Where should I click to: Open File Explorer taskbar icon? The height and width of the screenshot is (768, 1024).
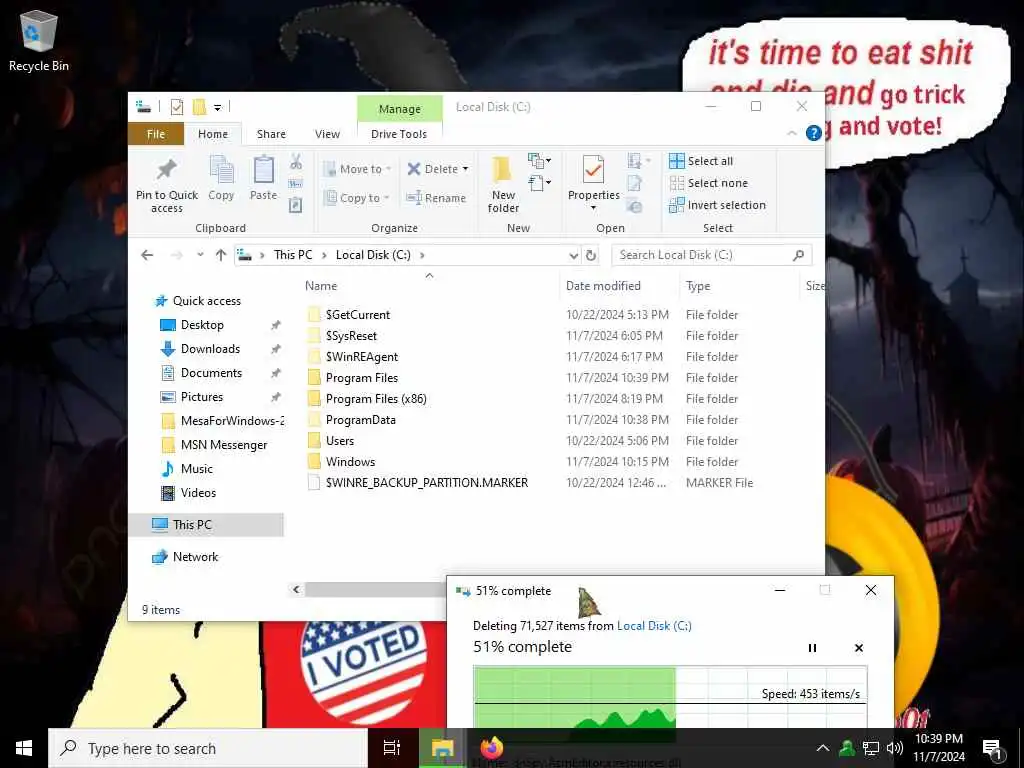[442, 748]
